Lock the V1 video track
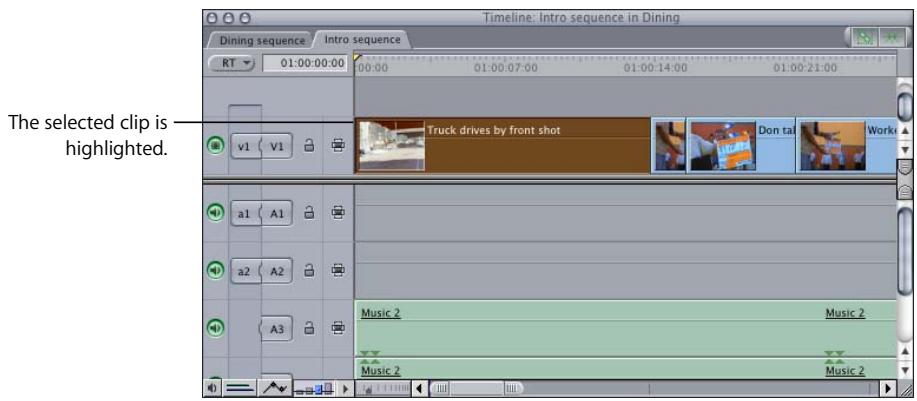This screenshot has width=917, height=401. 309,146
